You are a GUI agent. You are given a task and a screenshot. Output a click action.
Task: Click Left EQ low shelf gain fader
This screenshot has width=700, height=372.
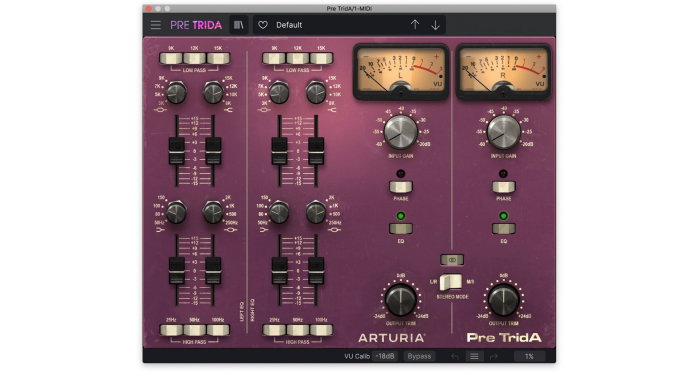176,271
